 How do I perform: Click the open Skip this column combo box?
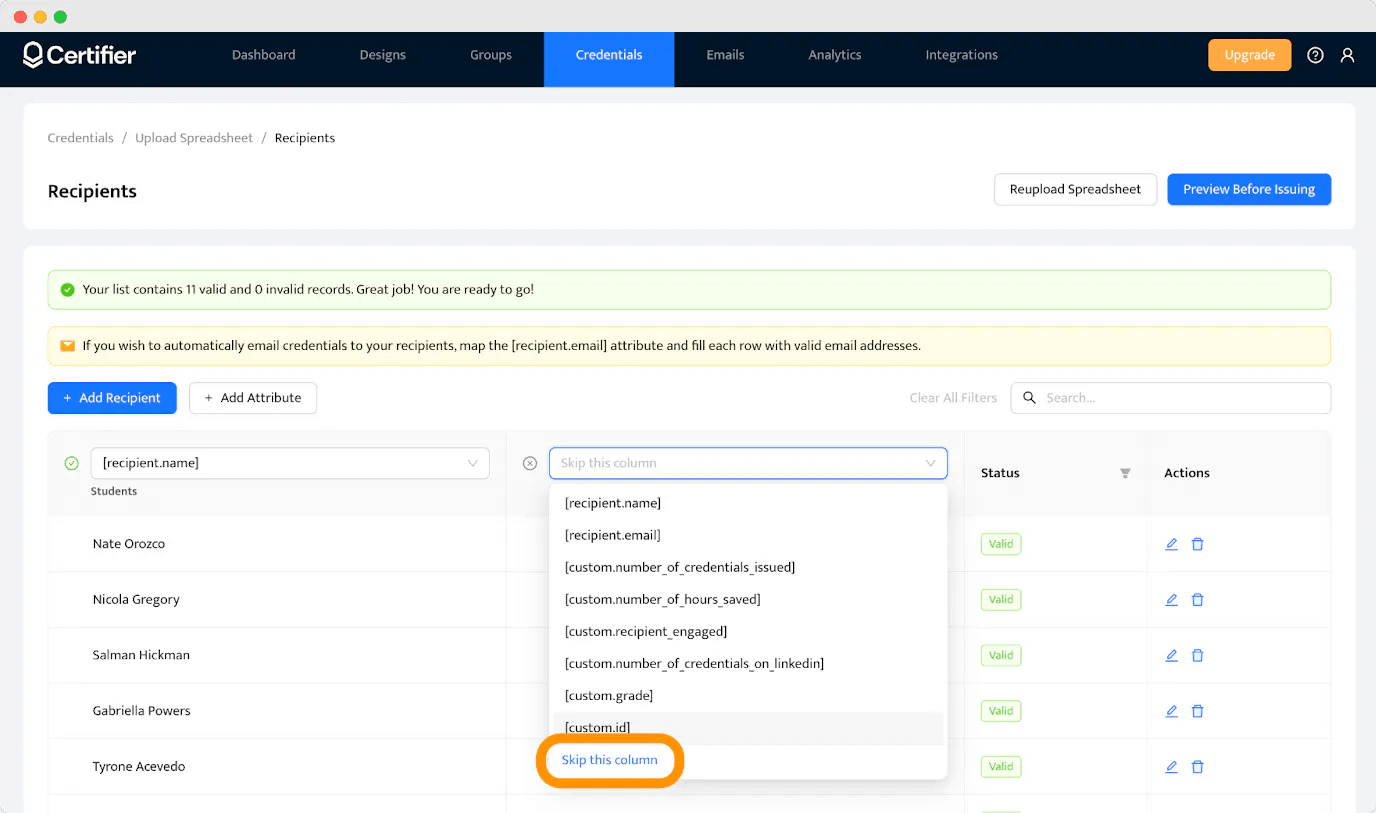748,463
